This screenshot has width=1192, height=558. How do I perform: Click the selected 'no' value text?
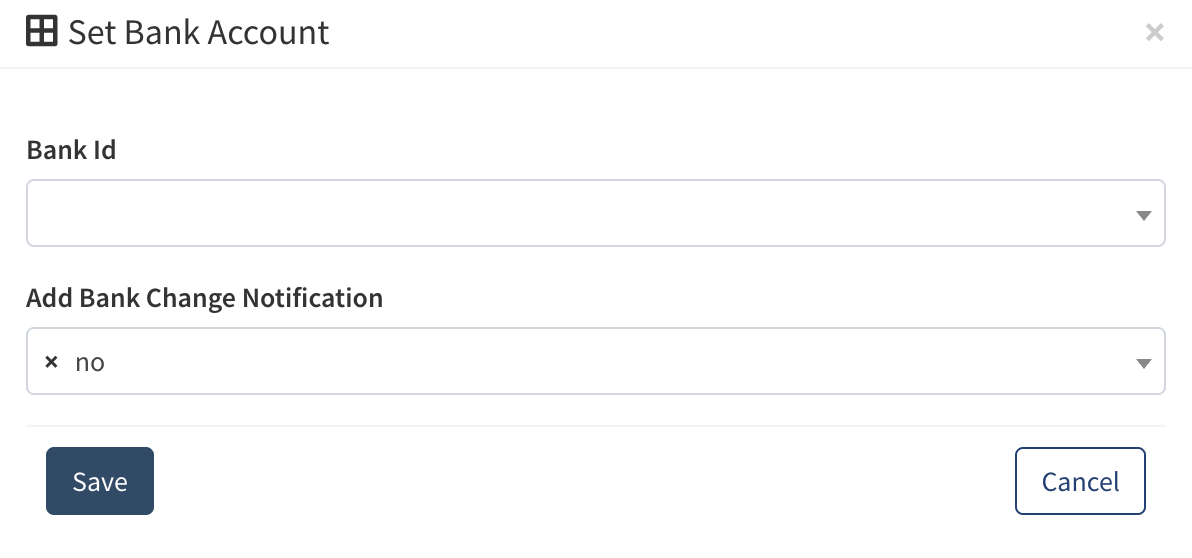click(x=90, y=362)
